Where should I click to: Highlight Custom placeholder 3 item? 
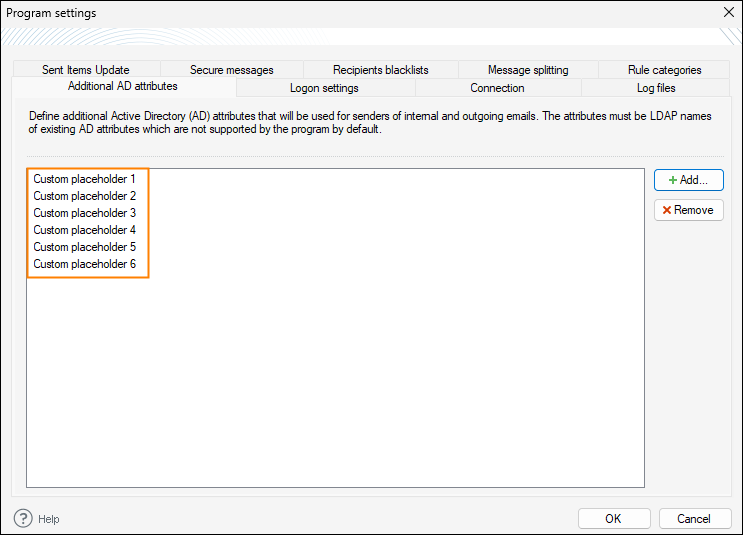coord(84,213)
